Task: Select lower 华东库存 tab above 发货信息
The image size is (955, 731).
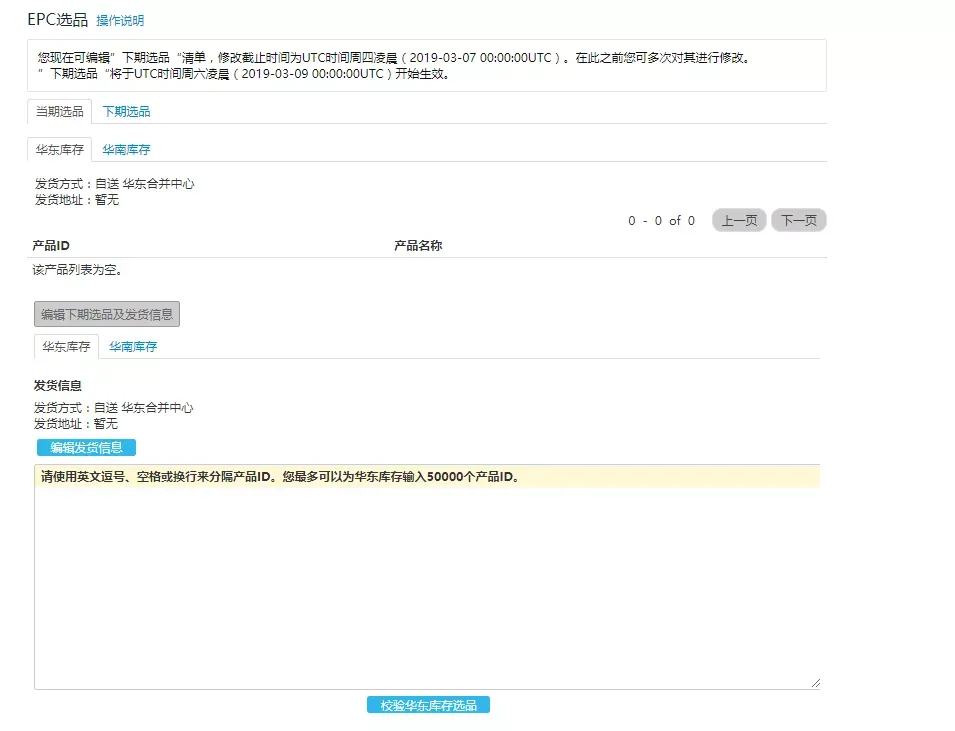Action: click(x=66, y=347)
